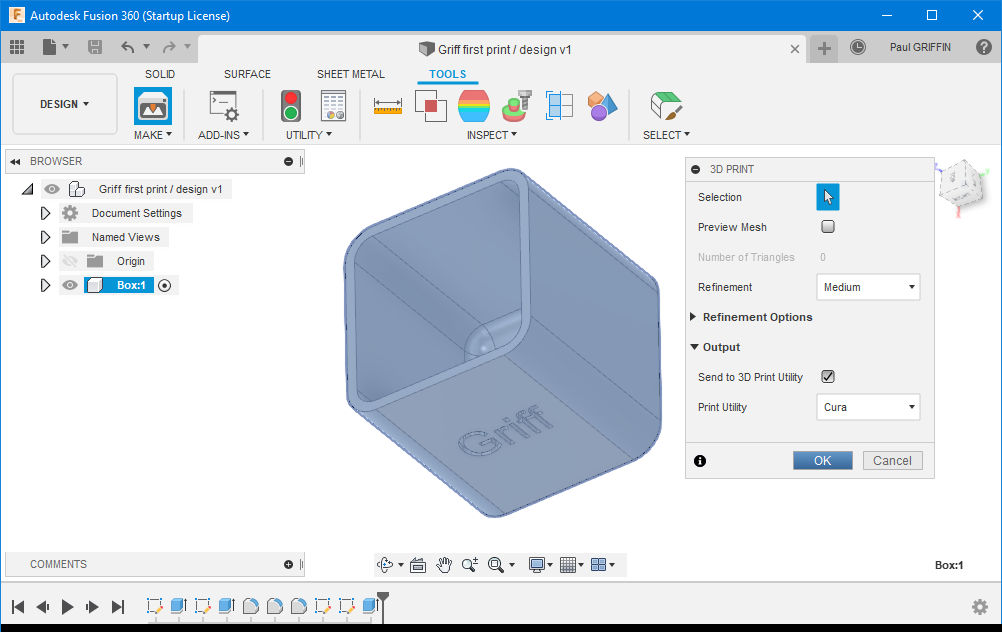Click the 3D Print Make icon

point(153,106)
